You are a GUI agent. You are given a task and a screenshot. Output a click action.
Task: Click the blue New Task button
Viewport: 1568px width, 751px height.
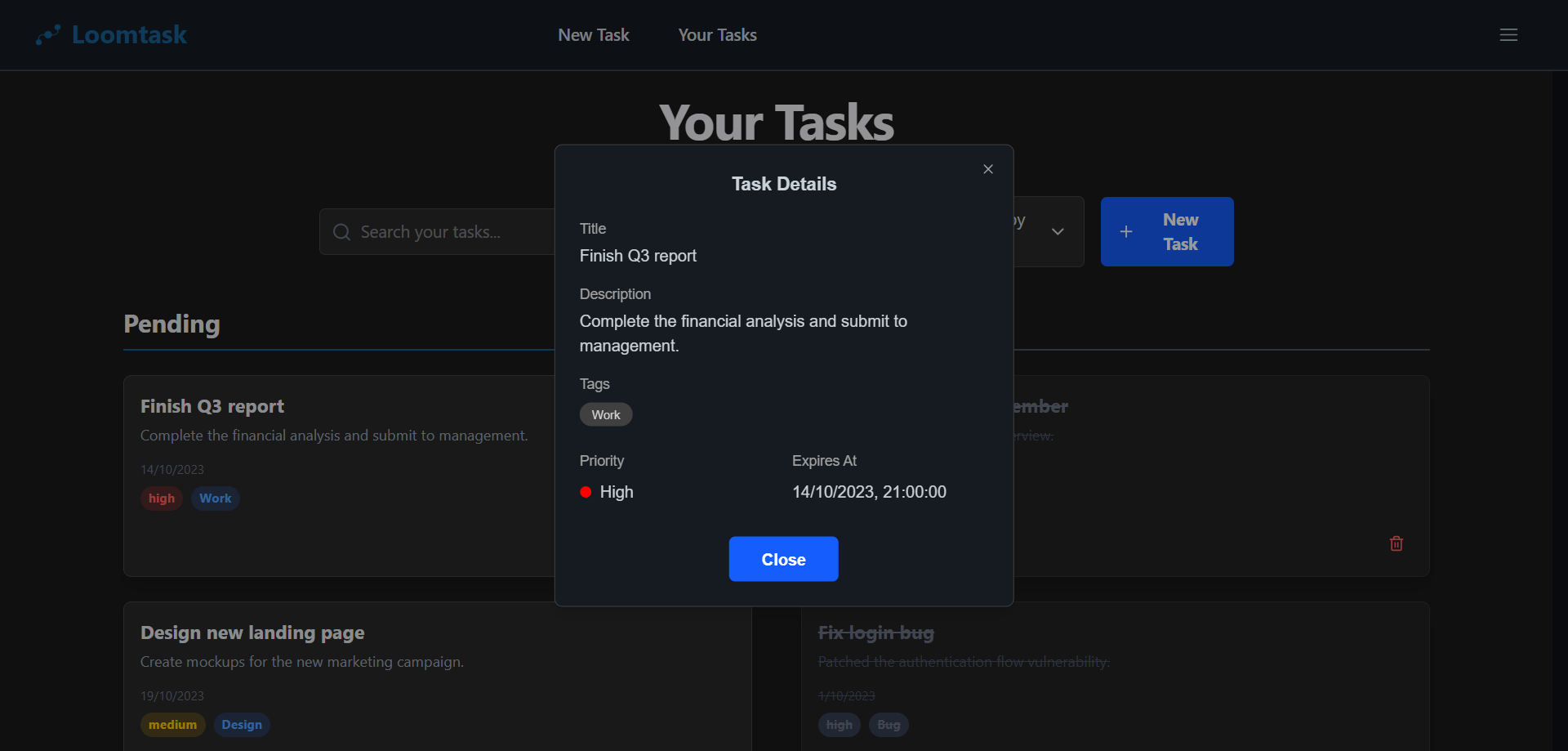click(x=1167, y=232)
